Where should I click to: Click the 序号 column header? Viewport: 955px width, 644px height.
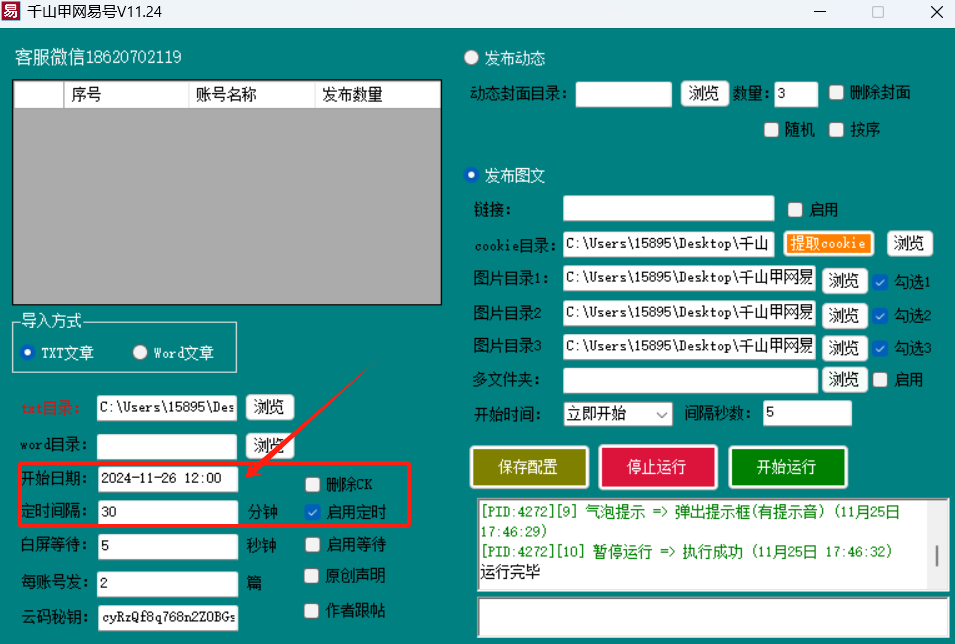click(x=126, y=94)
